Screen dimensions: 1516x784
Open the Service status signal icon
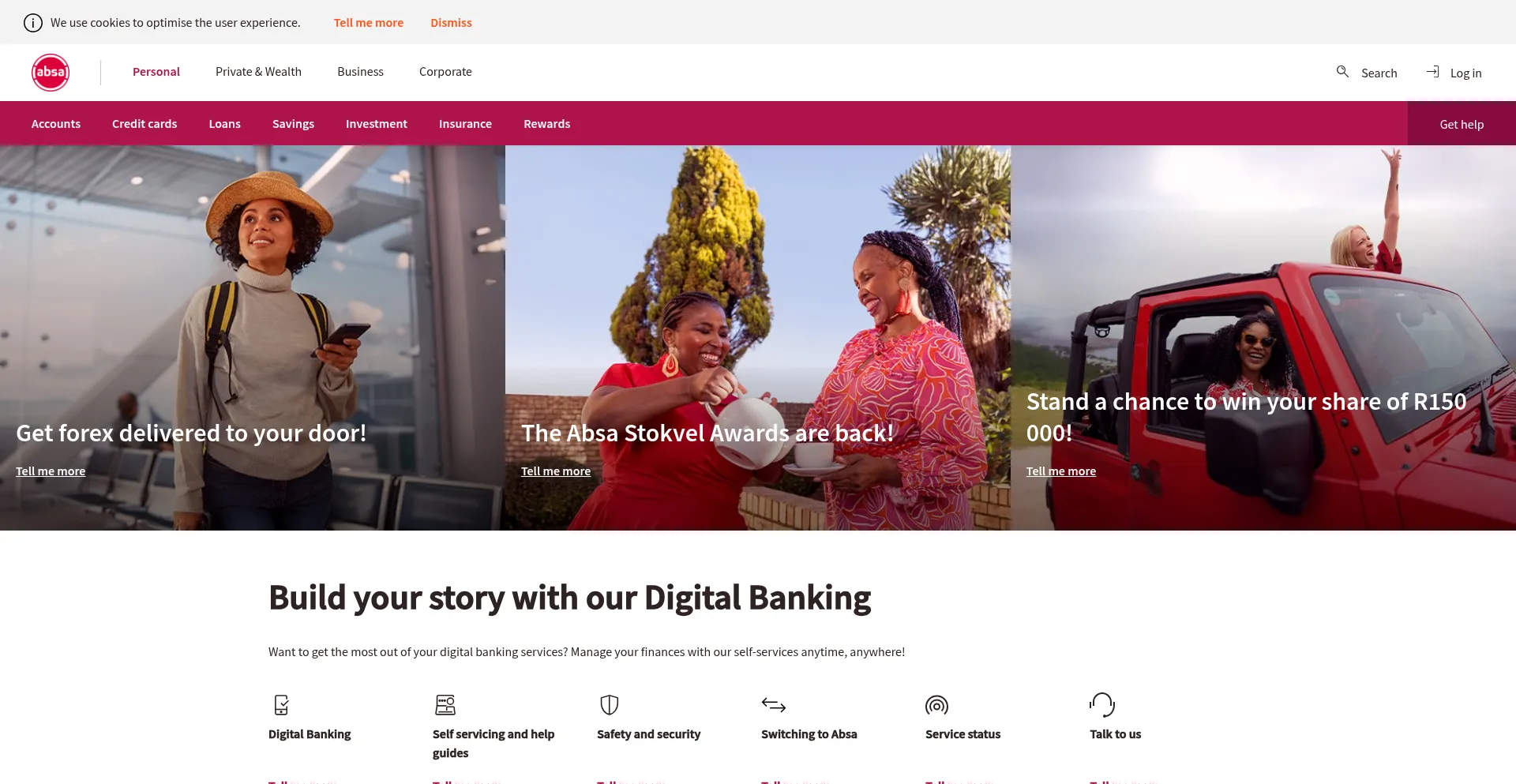click(x=936, y=705)
